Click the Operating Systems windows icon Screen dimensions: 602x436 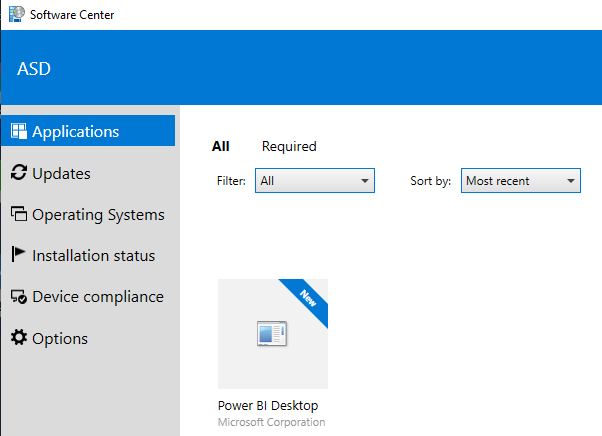(x=19, y=214)
